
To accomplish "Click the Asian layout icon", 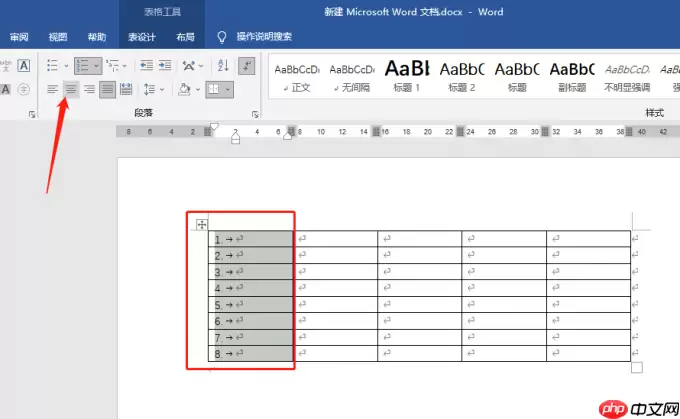I will coord(189,66).
